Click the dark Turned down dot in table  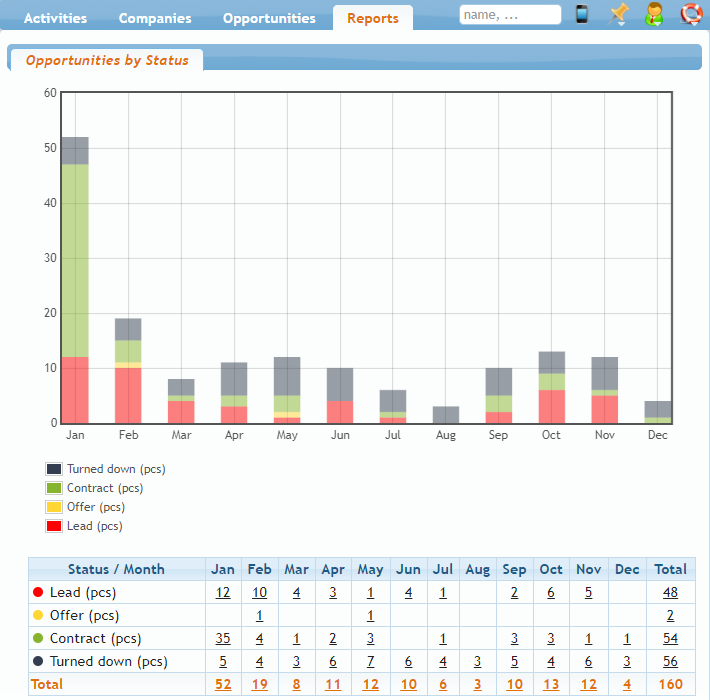coord(38,662)
